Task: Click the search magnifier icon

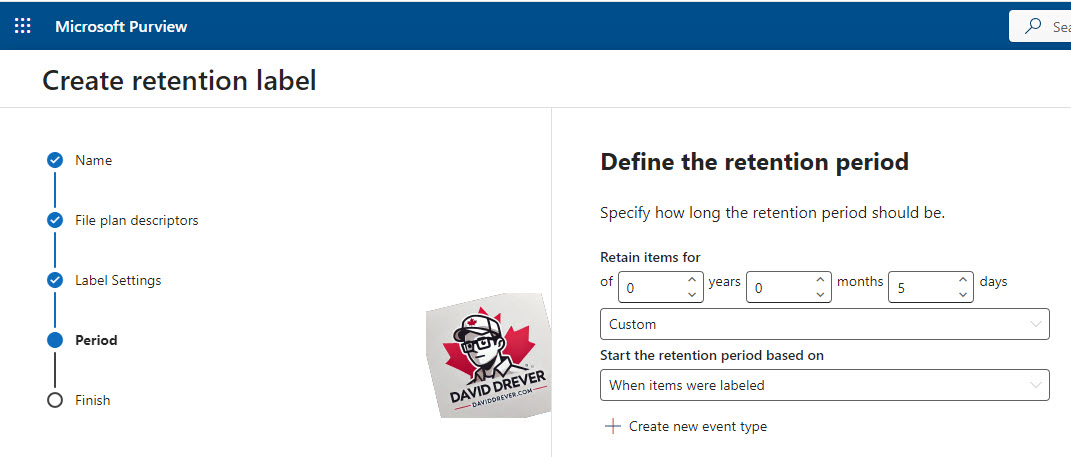Action: (x=1033, y=27)
